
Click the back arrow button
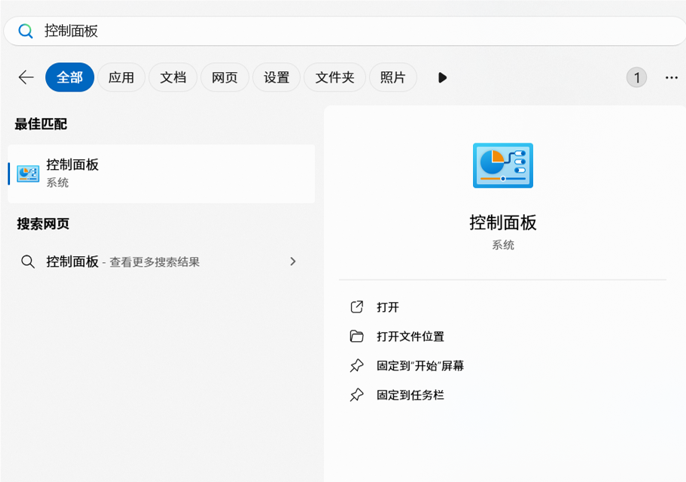pyautogui.click(x=26, y=78)
